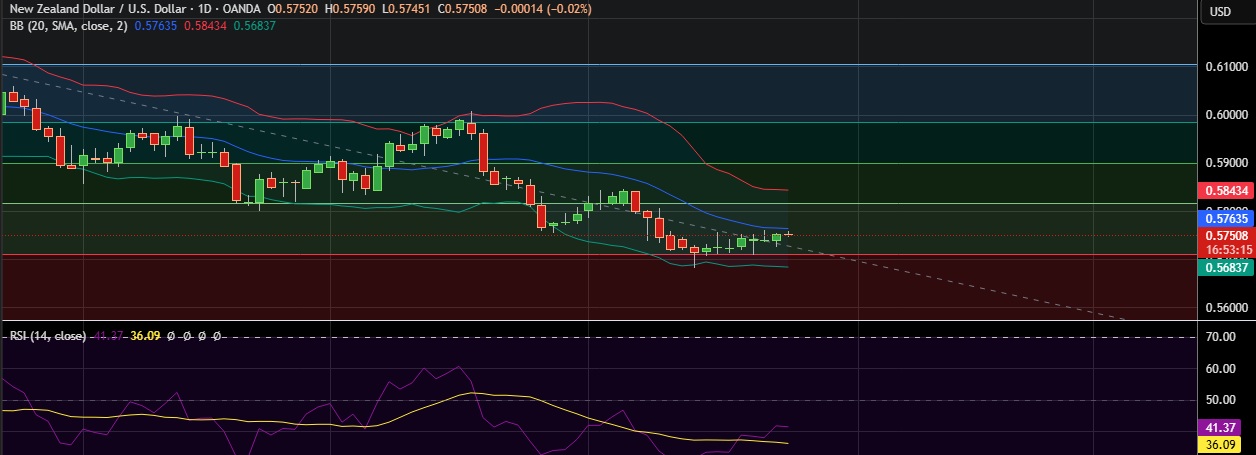Click the blue BB basis value 0.57635 in legend
This screenshot has height=455, width=1256.
click(155, 25)
